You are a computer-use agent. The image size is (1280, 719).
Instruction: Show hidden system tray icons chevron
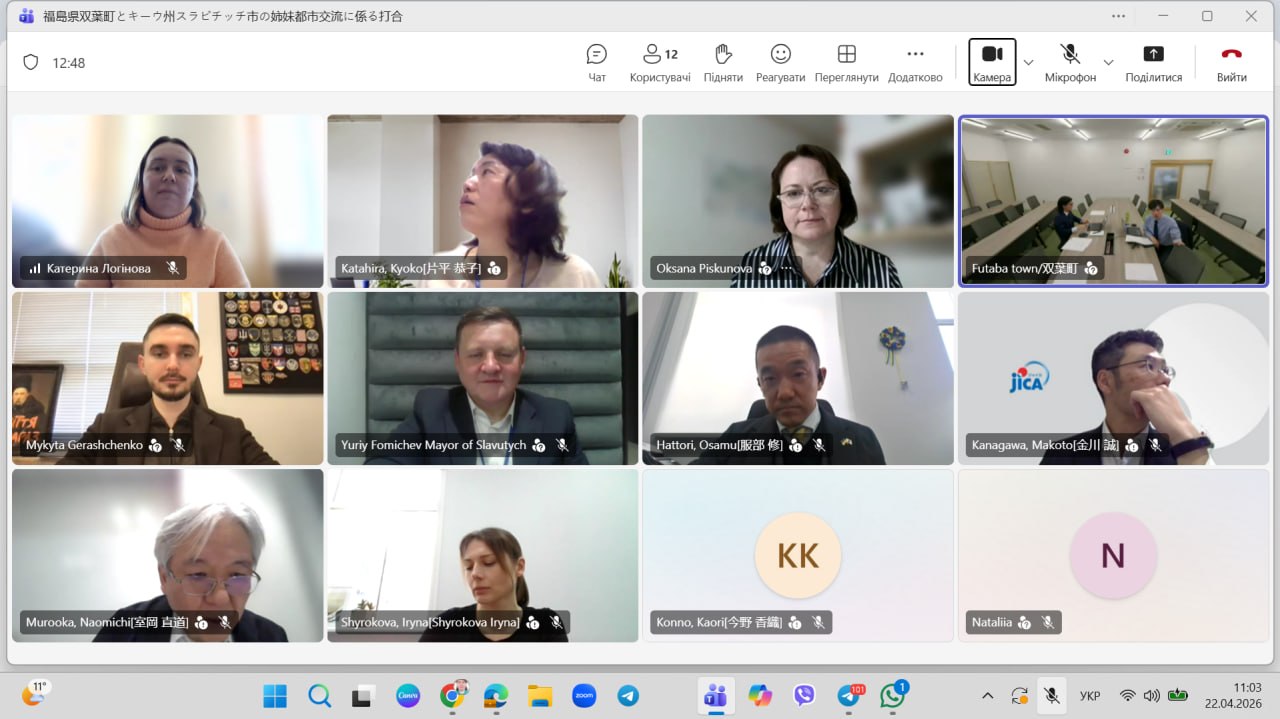(x=988, y=696)
